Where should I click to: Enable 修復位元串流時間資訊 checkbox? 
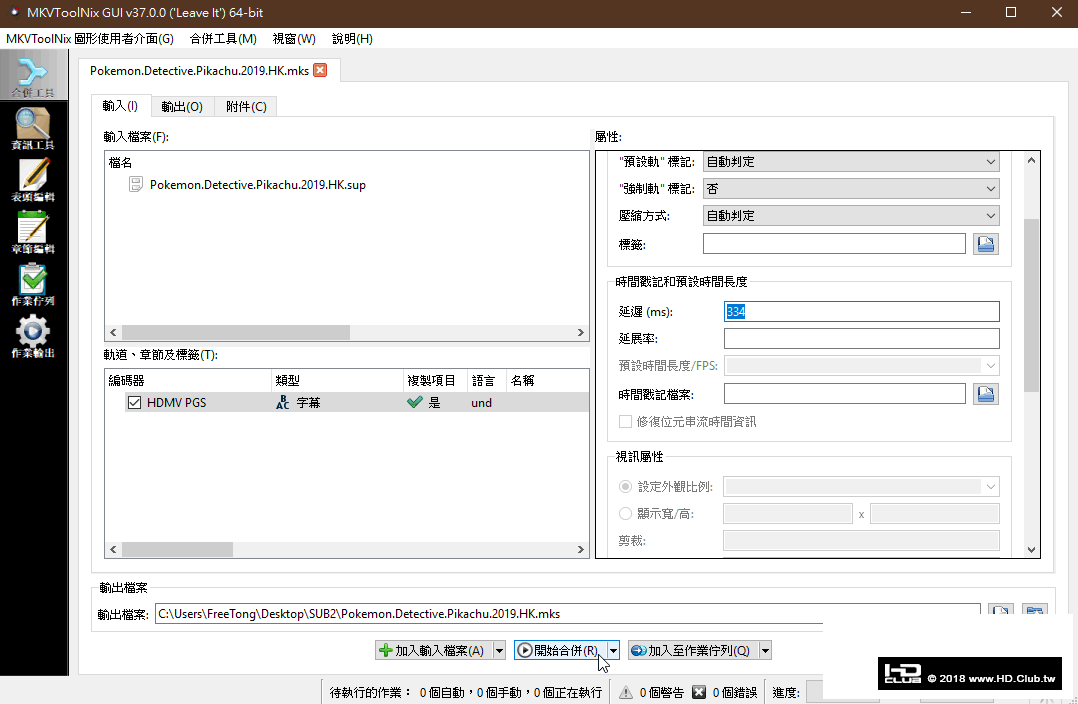click(625, 421)
